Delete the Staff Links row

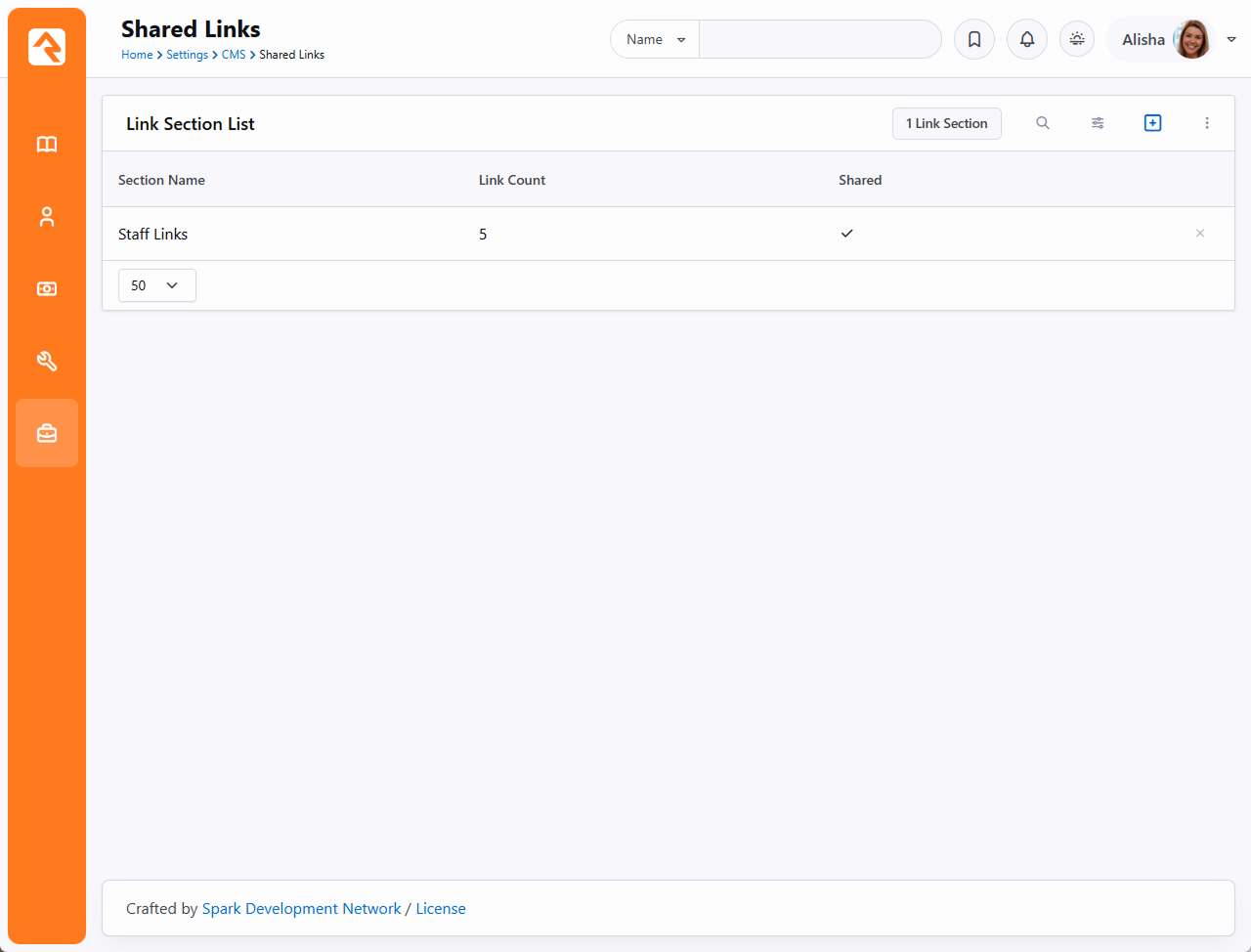click(1199, 234)
